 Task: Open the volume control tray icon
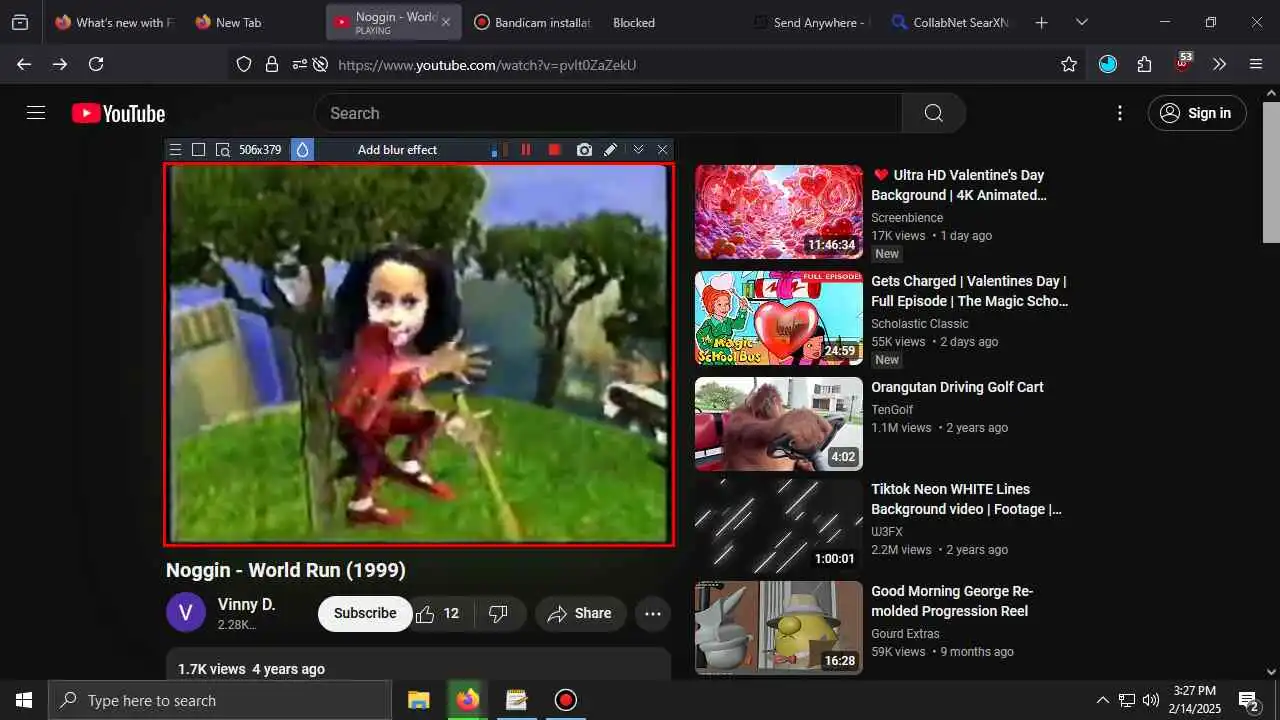coord(1151,700)
